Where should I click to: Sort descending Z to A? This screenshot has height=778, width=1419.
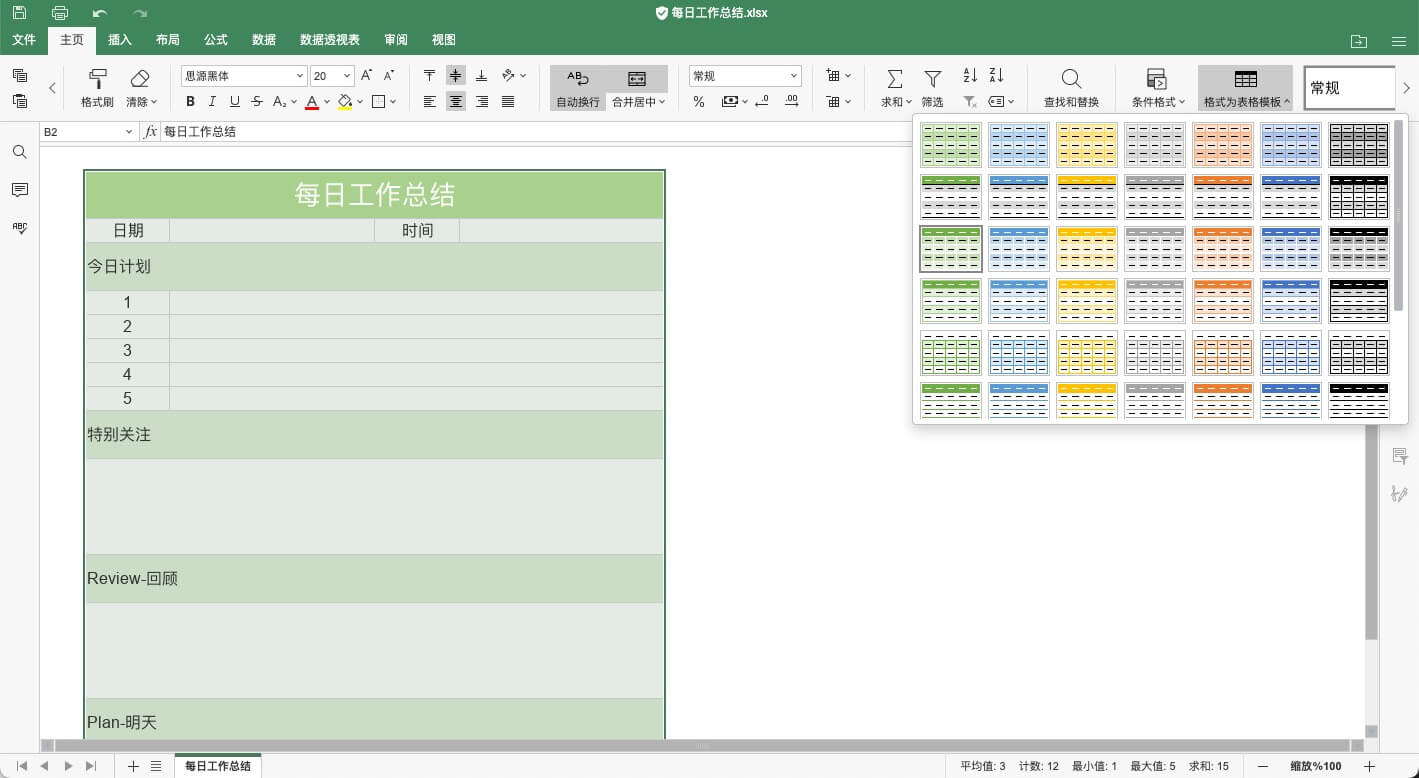996,76
